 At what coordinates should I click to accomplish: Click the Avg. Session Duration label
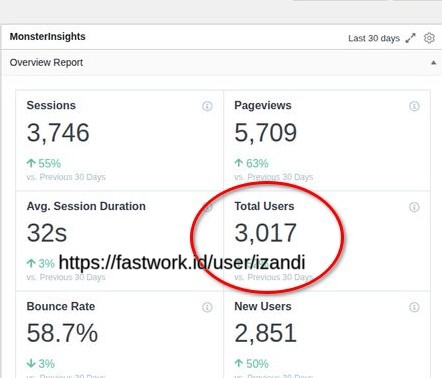[86, 206]
